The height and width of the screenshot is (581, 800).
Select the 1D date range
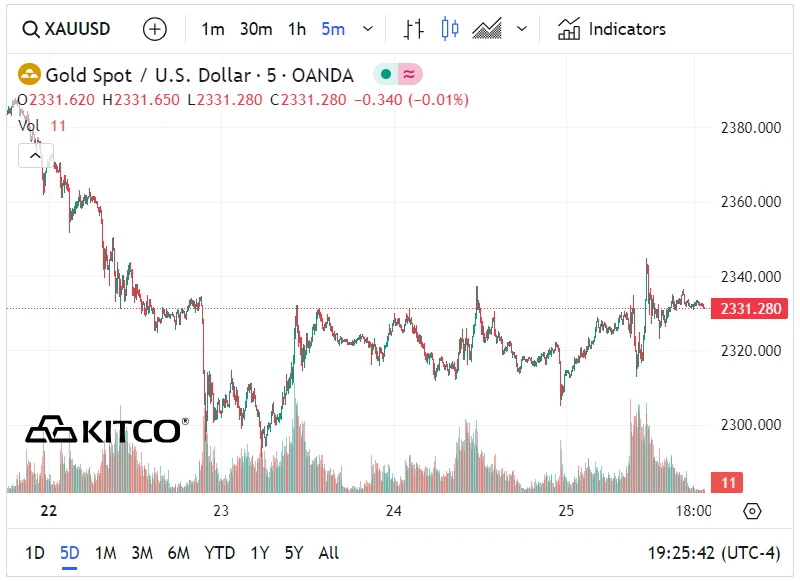pos(35,553)
